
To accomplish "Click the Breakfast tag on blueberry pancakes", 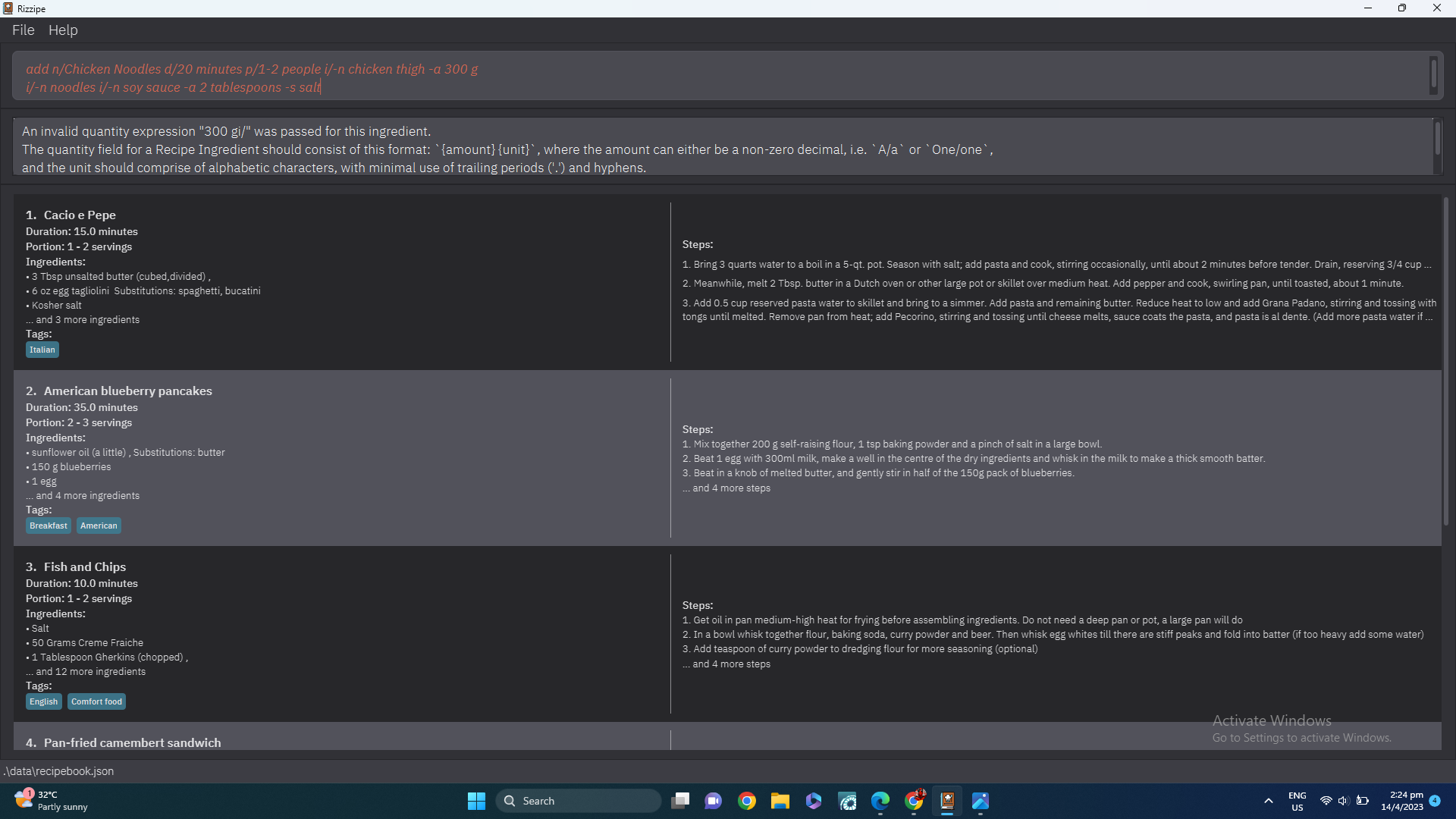I will (x=49, y=526).
